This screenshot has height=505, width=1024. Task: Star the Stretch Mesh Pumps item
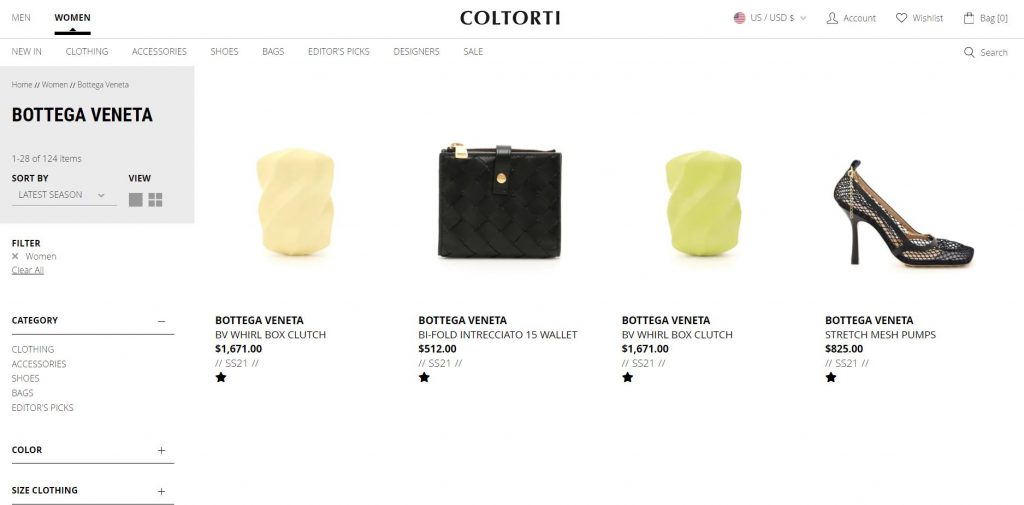pyautogui.click(x=831, y=377)
